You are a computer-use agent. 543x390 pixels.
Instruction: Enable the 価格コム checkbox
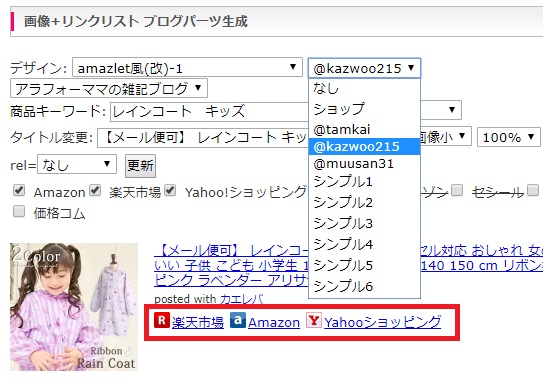tap(19, 211)
